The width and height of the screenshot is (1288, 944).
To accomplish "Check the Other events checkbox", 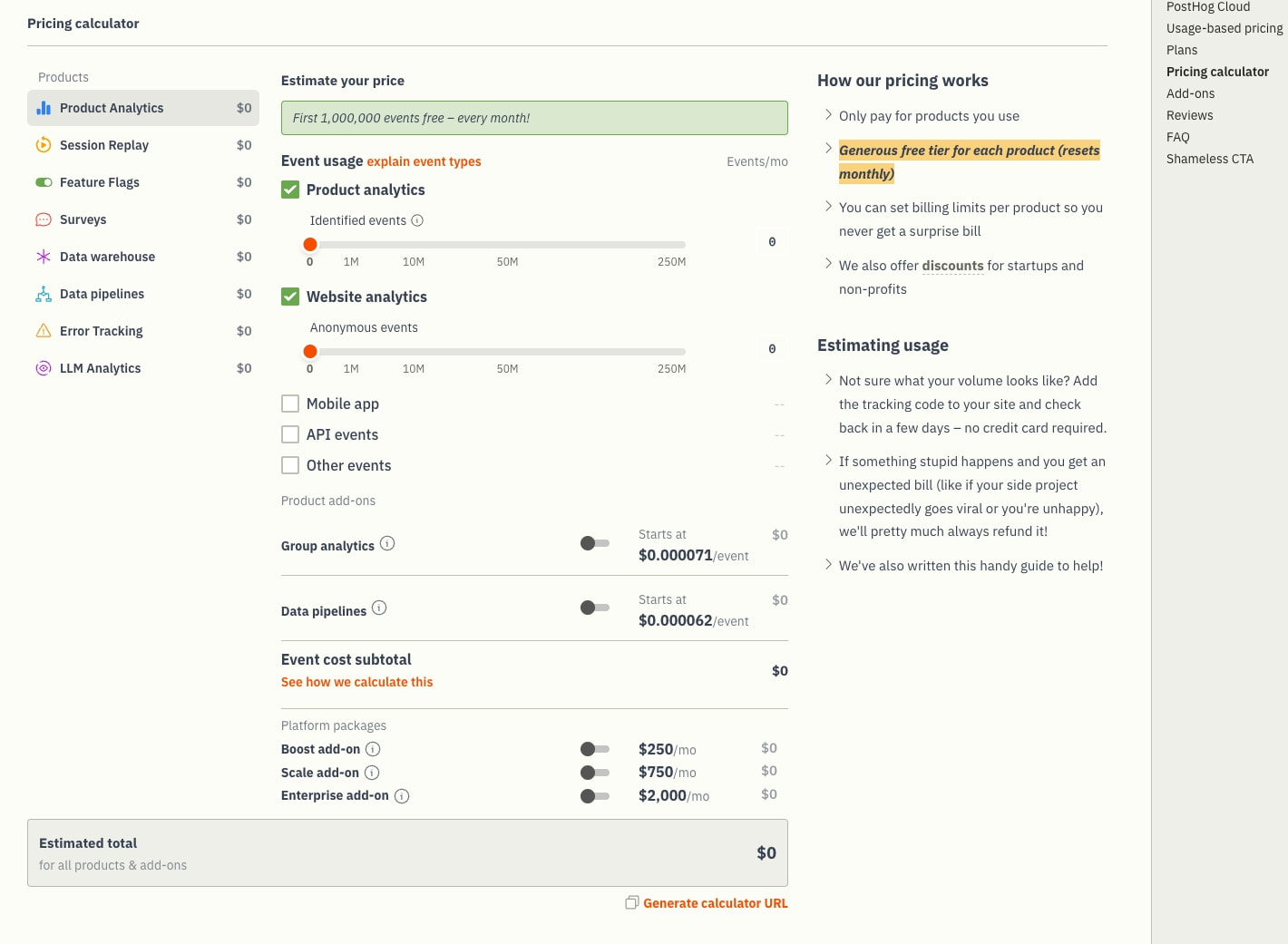I will pos(290,465).
